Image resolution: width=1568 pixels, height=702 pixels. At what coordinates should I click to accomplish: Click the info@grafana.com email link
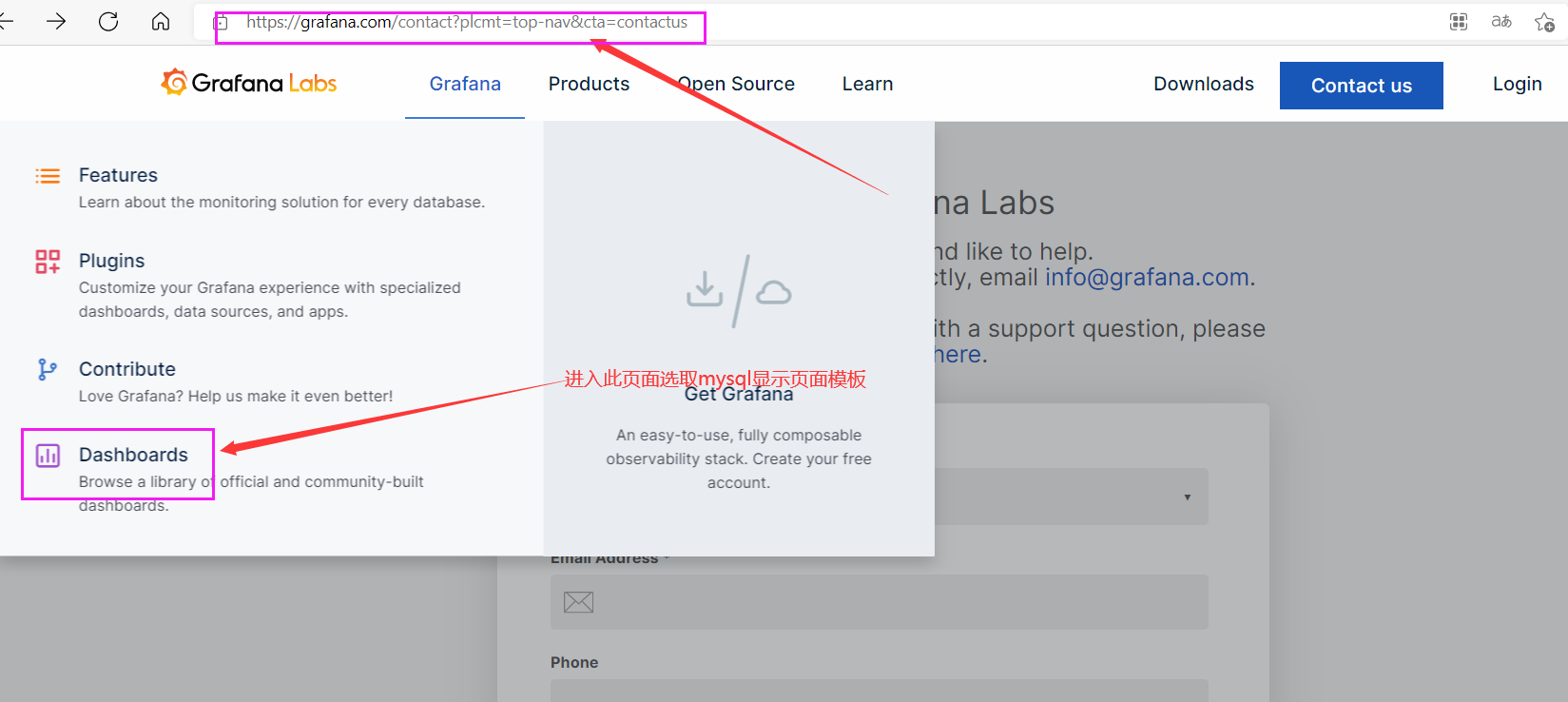tap(1147, 278)
